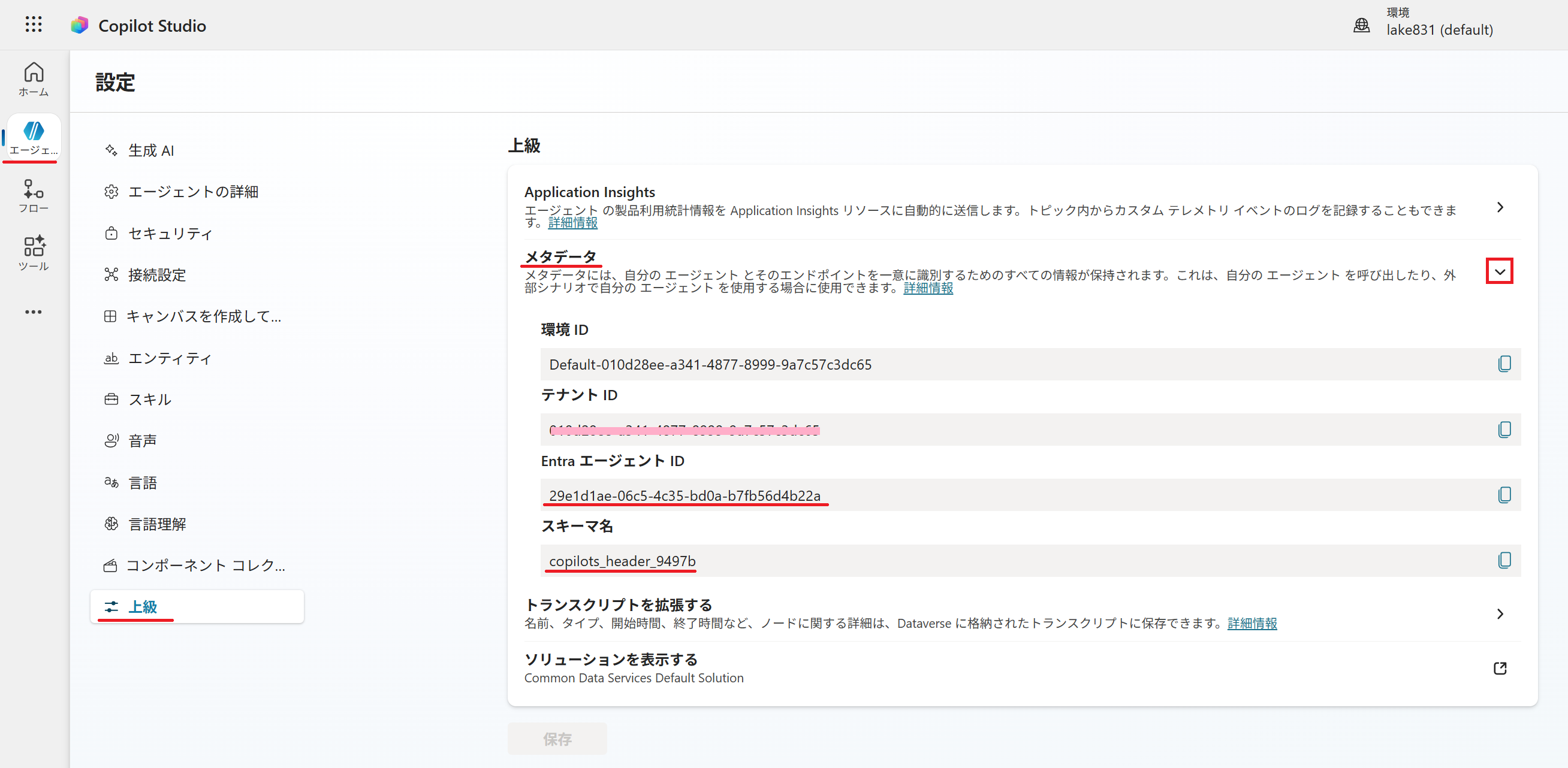Image resolution: width=1568 pixels, height=768 pixels.
Task: Click the more options ellipsis in left rail
Action: (34, 312)
